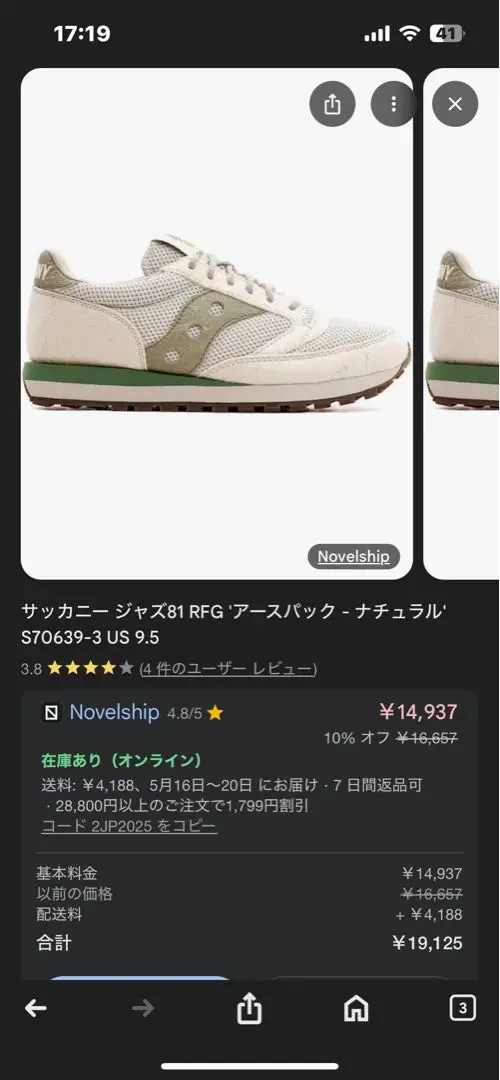Tap the share icon above the shoe image
The image size is (500, 1080).
(332, 104)
